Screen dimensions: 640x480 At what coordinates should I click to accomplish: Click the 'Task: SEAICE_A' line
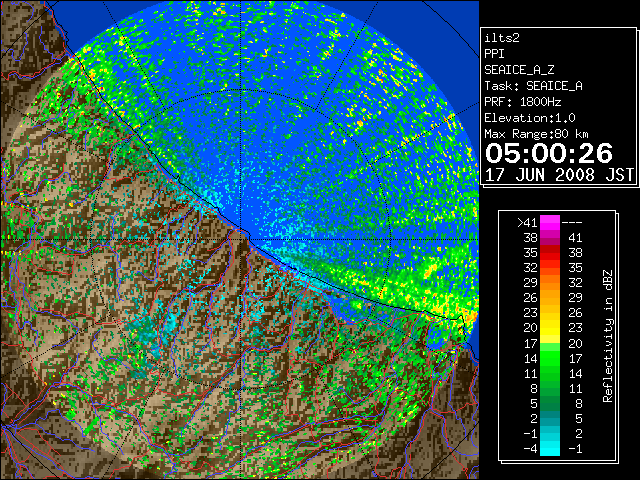(533, 86)
